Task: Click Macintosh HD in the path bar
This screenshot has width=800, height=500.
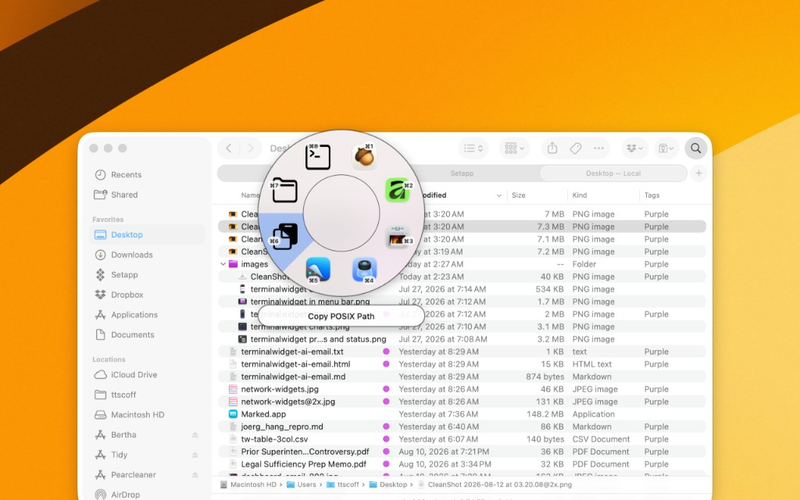Action: [x=248, y=485]
